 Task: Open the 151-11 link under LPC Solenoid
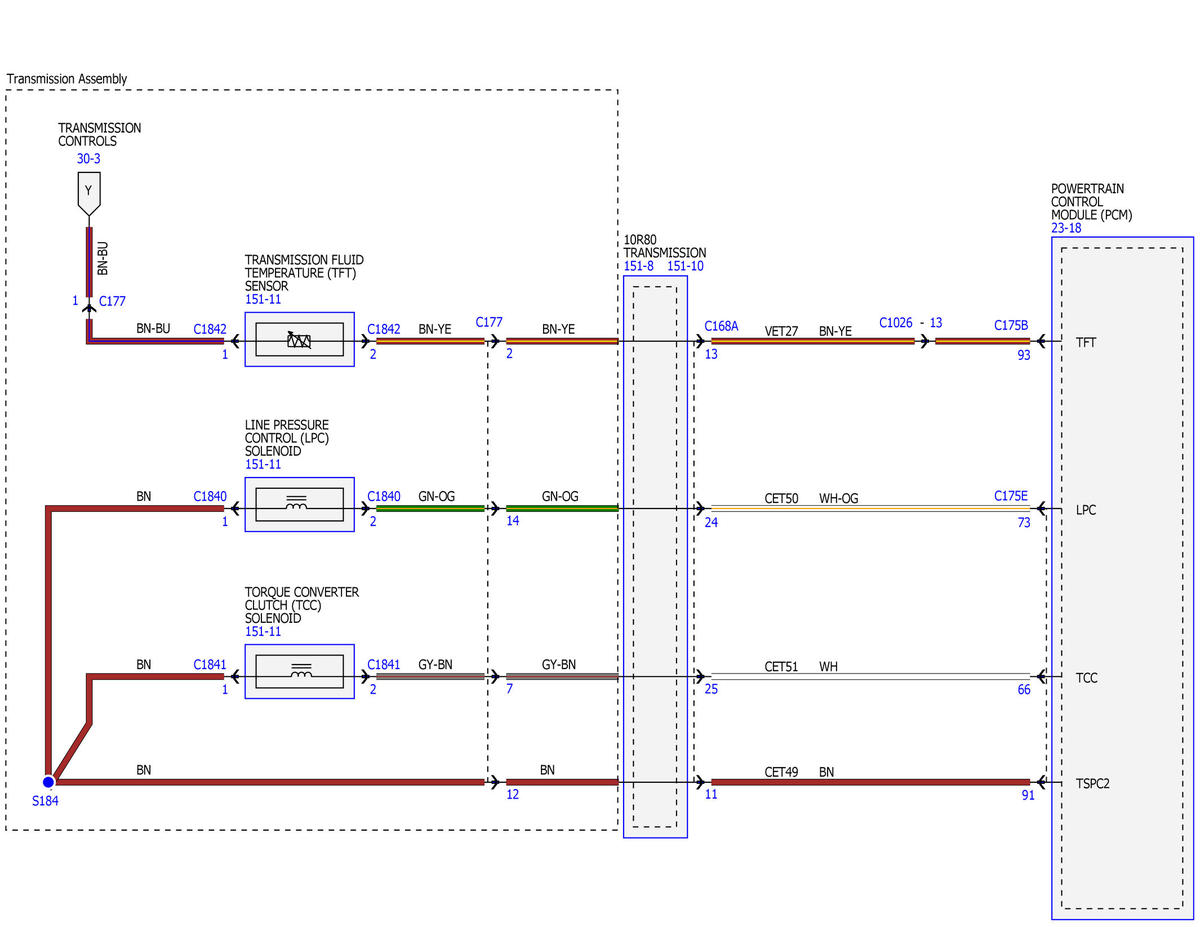(x=262, y=464)
